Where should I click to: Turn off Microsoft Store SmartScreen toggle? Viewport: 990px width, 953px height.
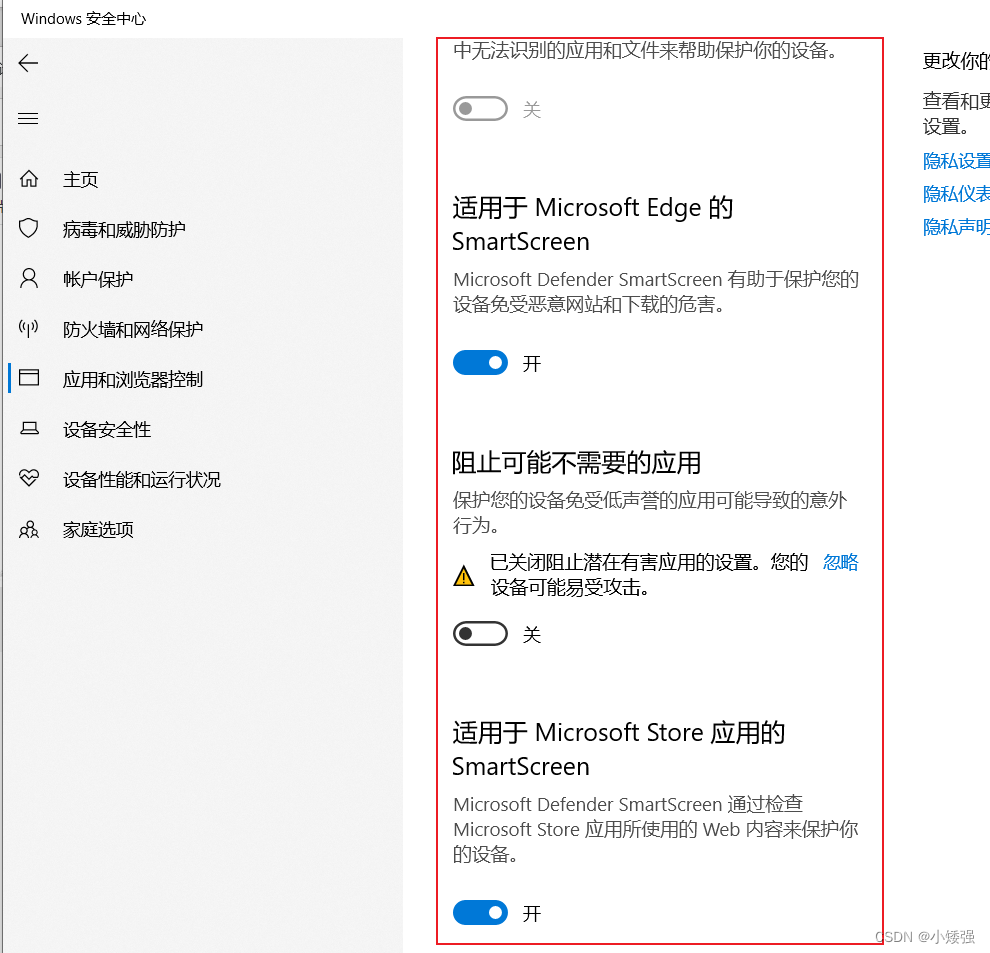pyautogui.click(x=480, y=913)
